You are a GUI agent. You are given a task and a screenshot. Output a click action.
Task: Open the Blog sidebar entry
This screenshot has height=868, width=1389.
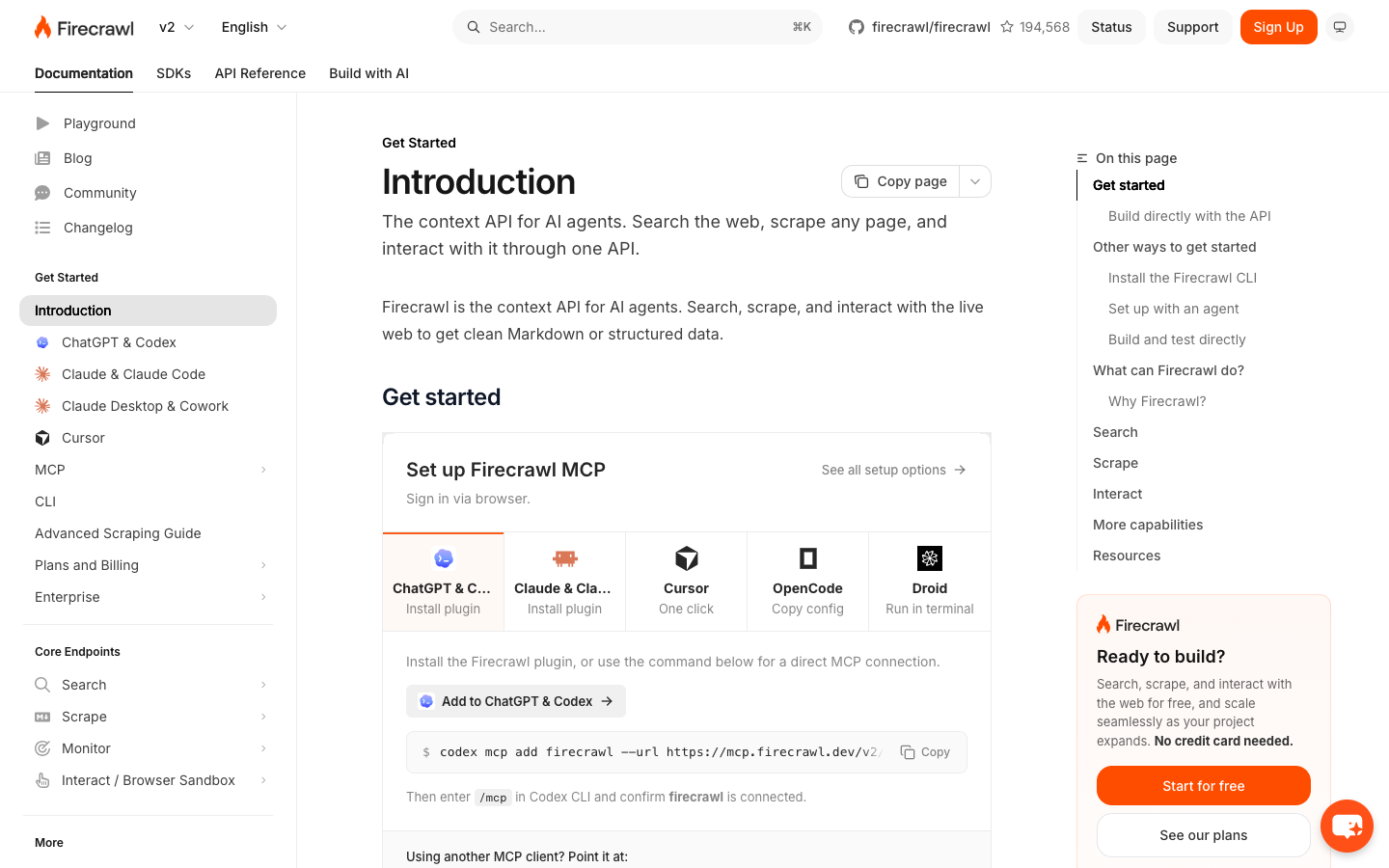77,158
